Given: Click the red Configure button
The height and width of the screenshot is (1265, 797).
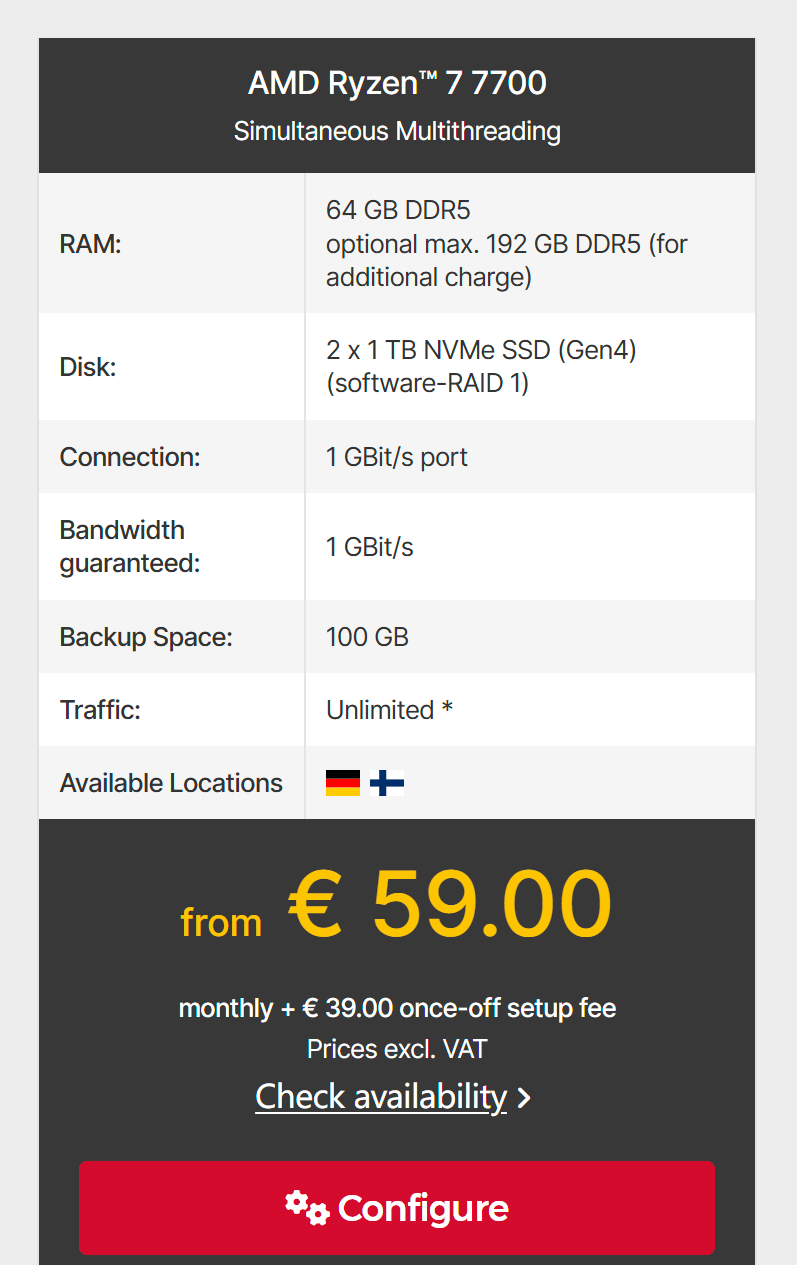Looking at the screenshot, I should pos(397,1208).
